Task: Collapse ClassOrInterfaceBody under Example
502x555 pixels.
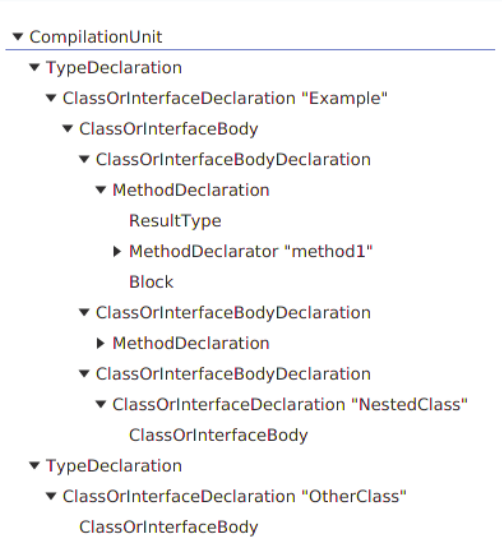Action: click(68, 128)
